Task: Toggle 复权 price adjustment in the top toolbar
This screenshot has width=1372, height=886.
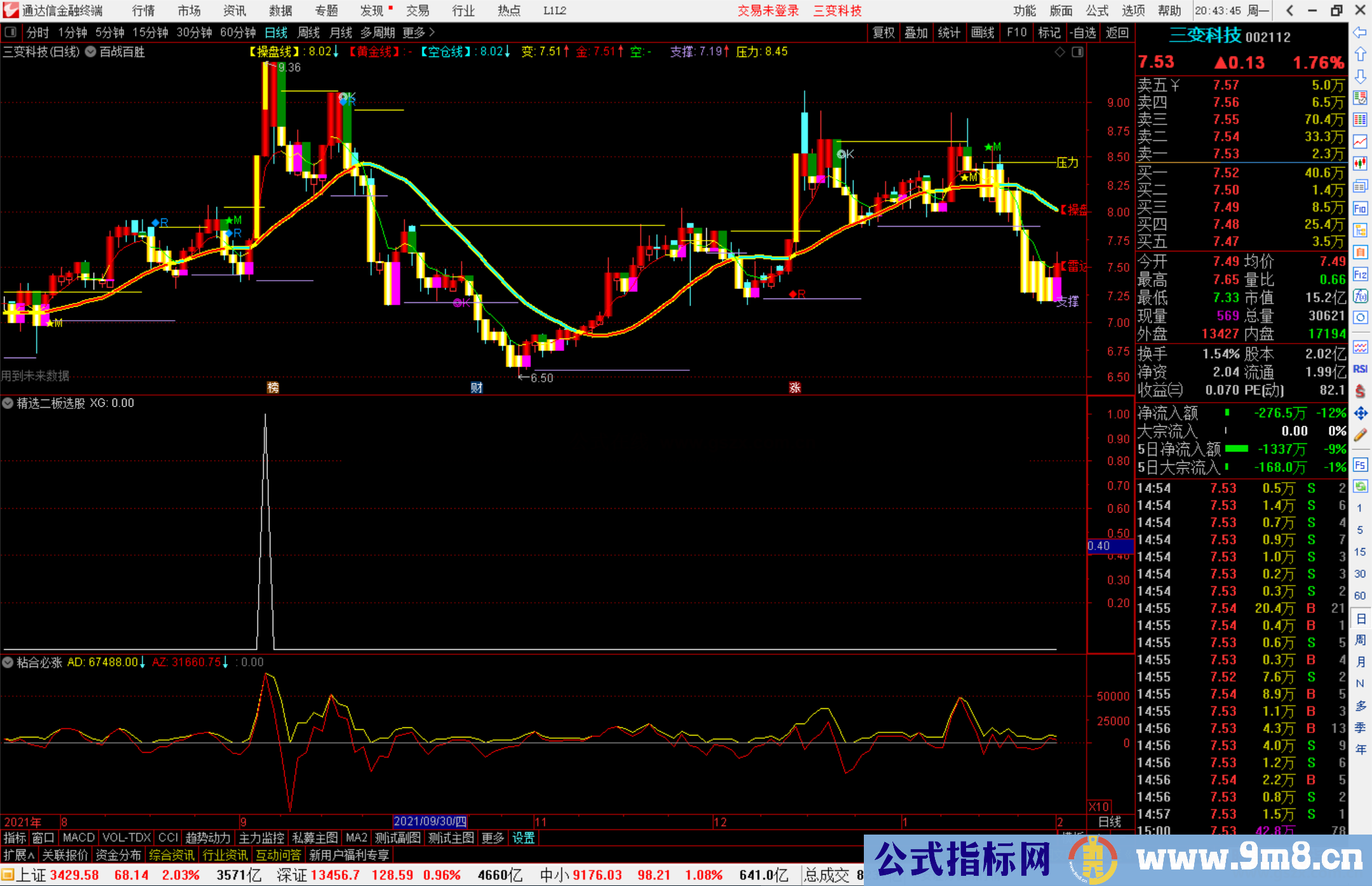Action: click(884, 32)
